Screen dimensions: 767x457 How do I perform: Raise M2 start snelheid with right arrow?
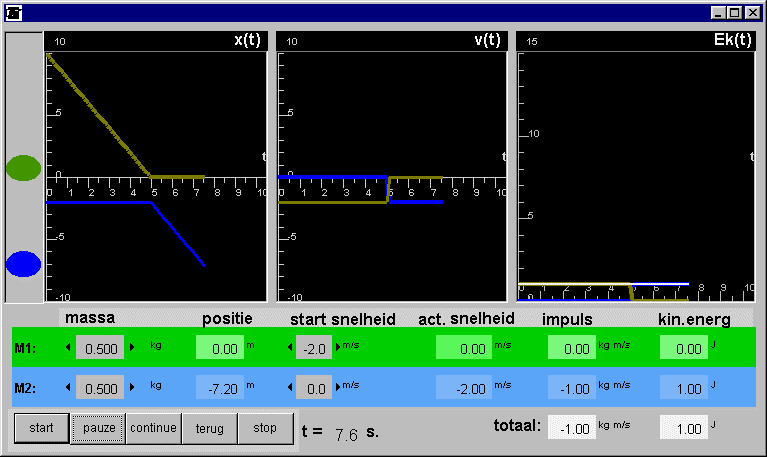(338, 387)
